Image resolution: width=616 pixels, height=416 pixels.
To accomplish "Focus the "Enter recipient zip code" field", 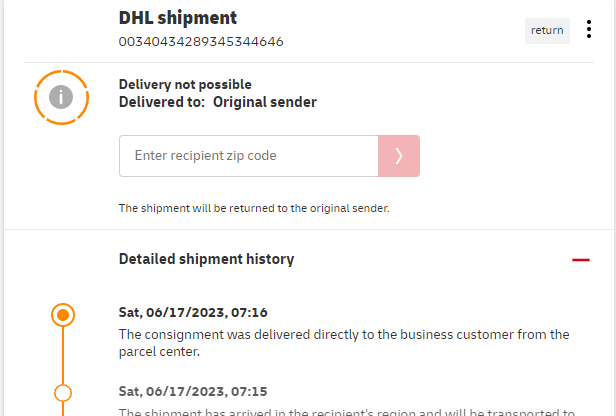I will coord(248,156).
